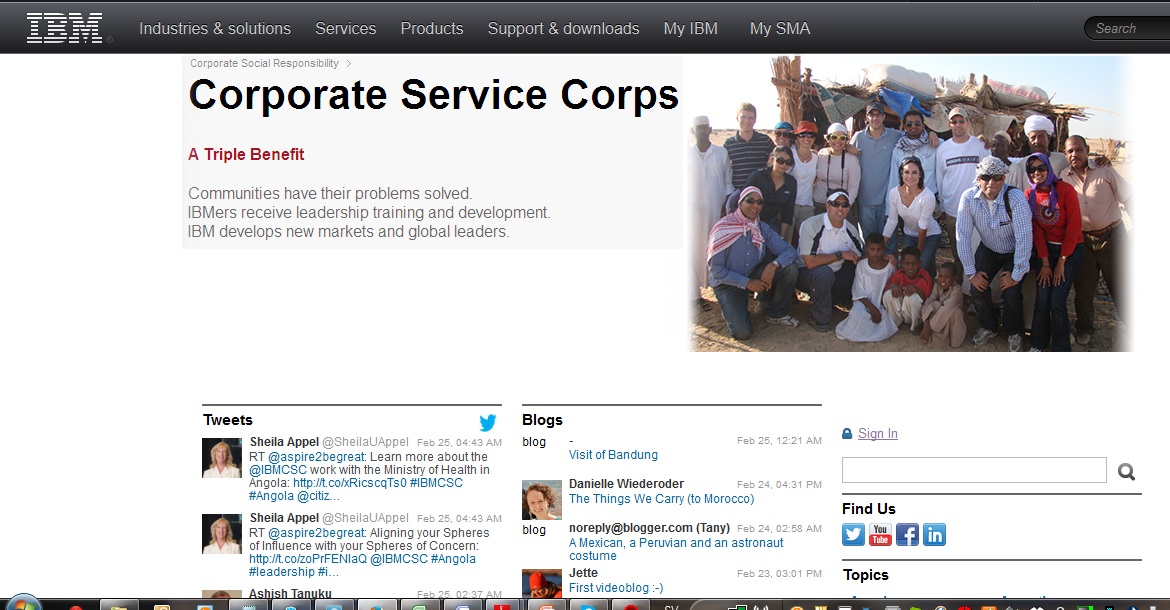This screenshot has width=1170, height=610.
Task: Click the IBM logo in header
Action: tap(65, 28)
